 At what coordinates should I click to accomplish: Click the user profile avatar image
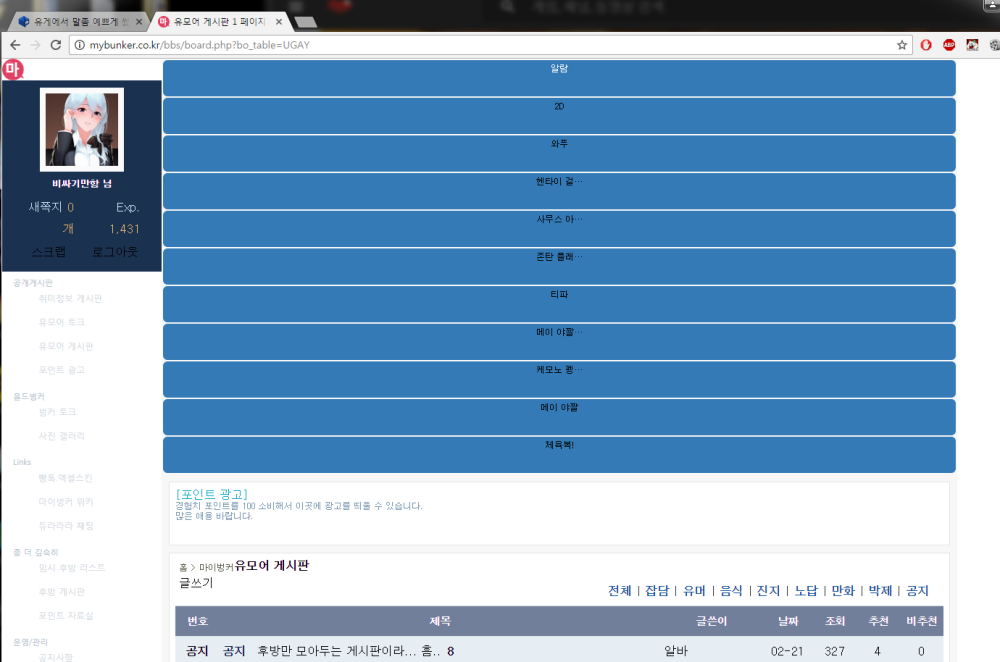tap(82, 130)
